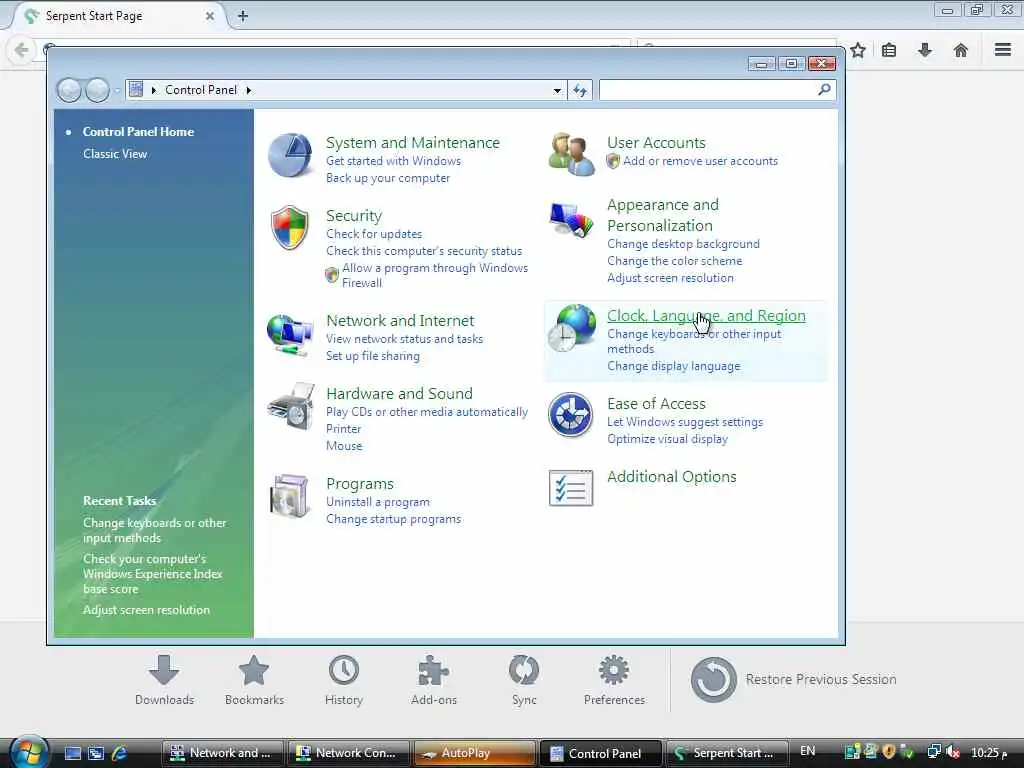Open a new browser tab with plus
Screen dimensions: 1024x768
(x=243, y=16)
